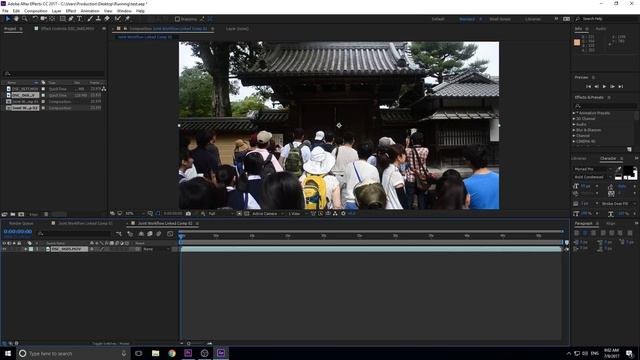Select the Clone Stamp tool
Image resolution: width=640 pixels, height=360 pixels.
pyautogui.click(x=98, y=19)
